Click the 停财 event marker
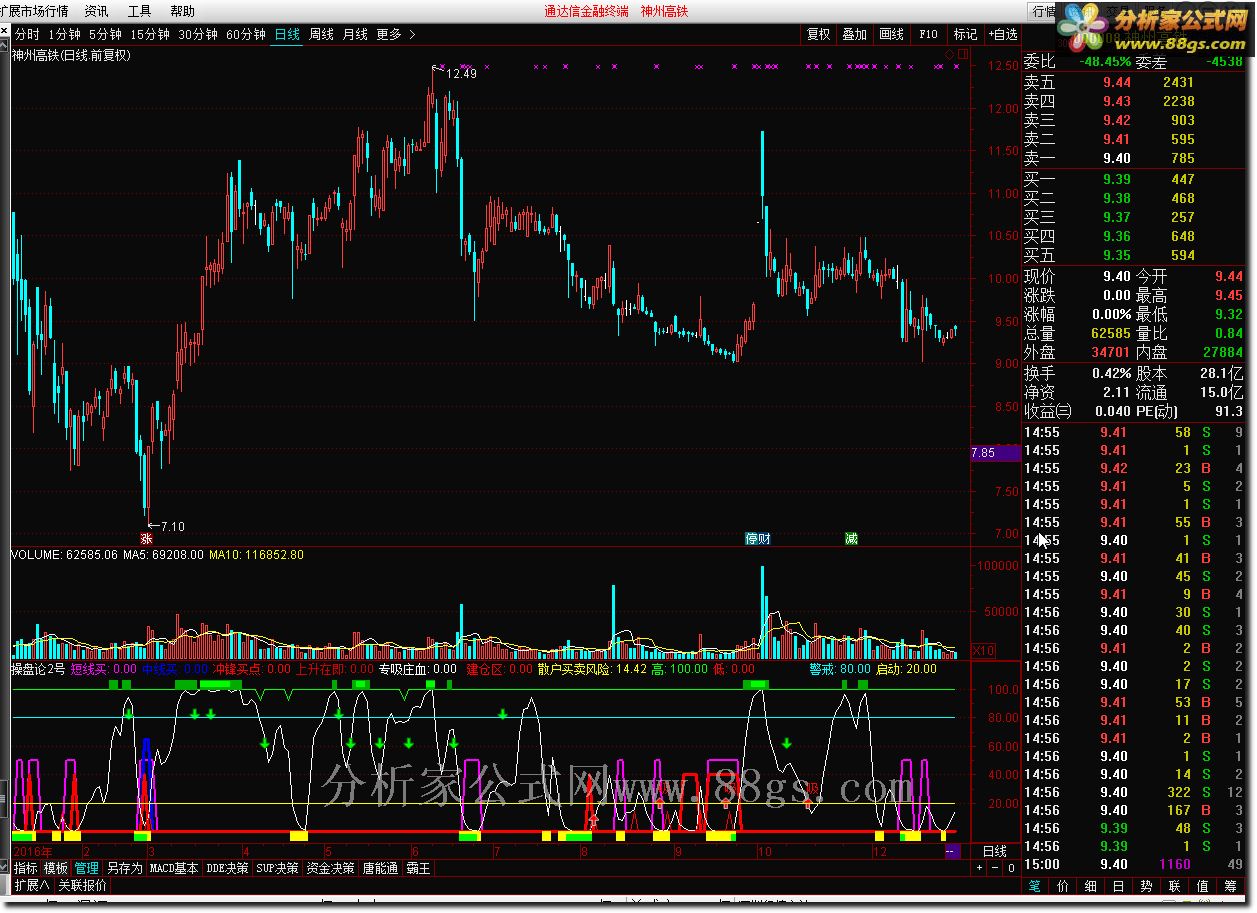 (x=758, y=538)
